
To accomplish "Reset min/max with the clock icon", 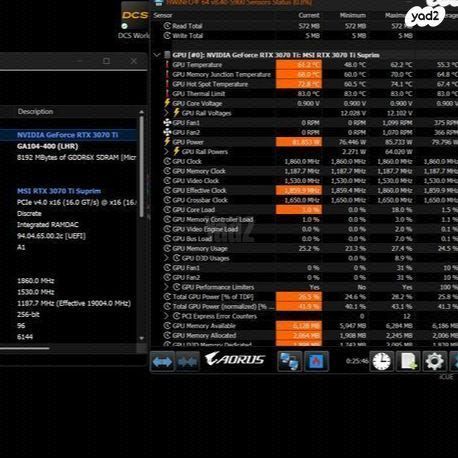I will click(x=381, y=361).
